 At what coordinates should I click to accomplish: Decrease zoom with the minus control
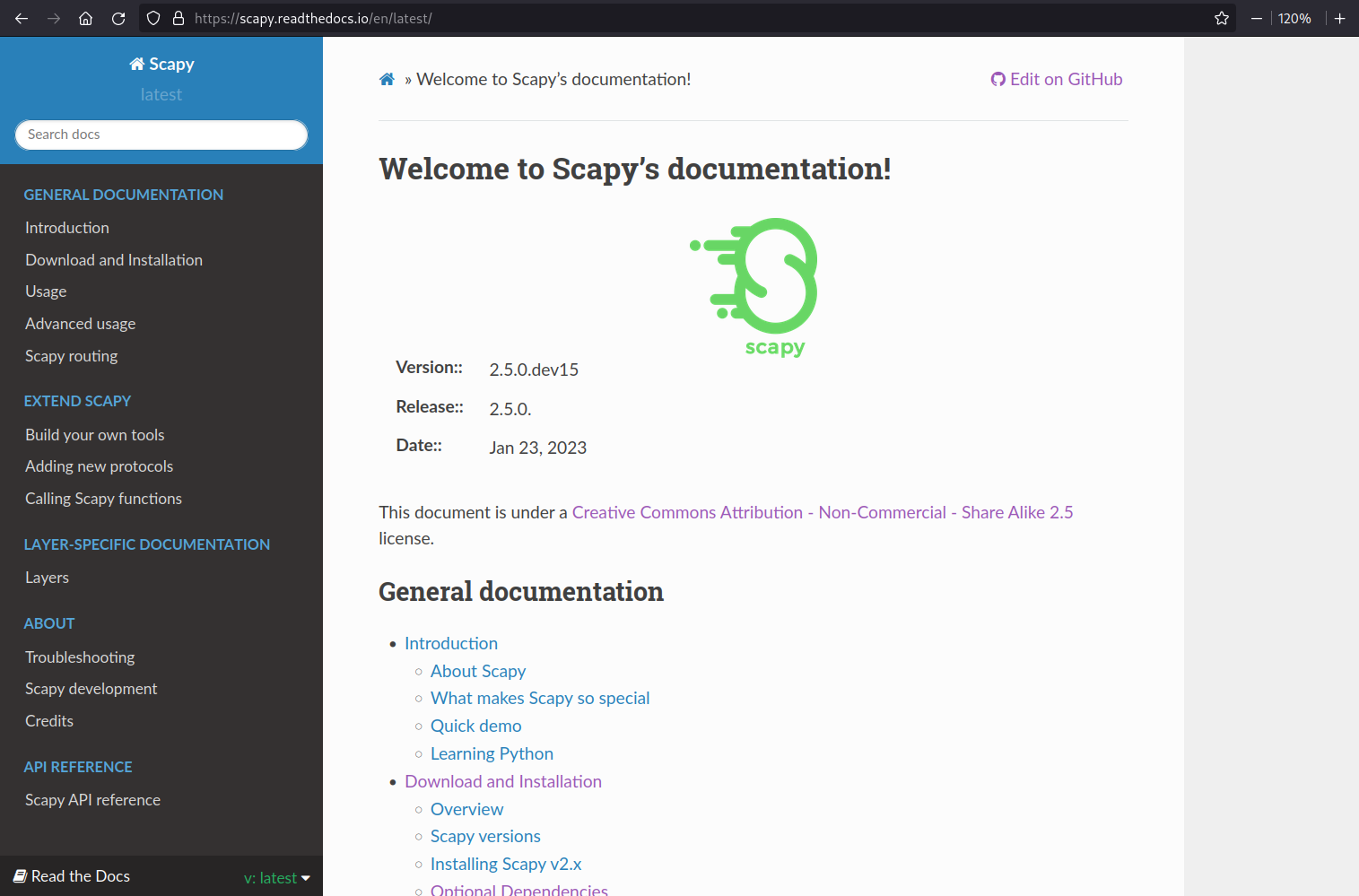point(1256,18)
